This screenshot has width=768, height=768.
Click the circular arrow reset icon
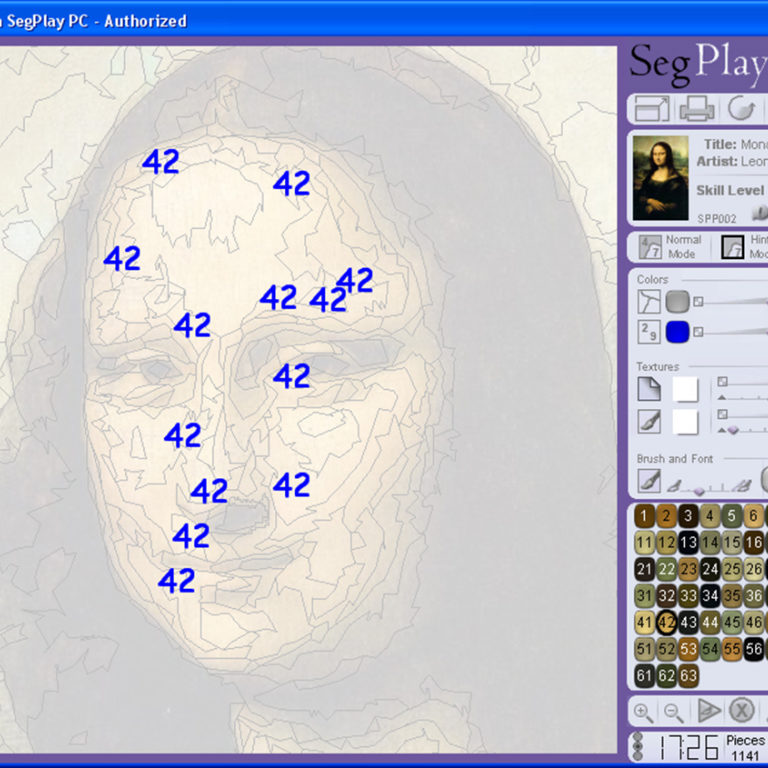tap(741, 108)
